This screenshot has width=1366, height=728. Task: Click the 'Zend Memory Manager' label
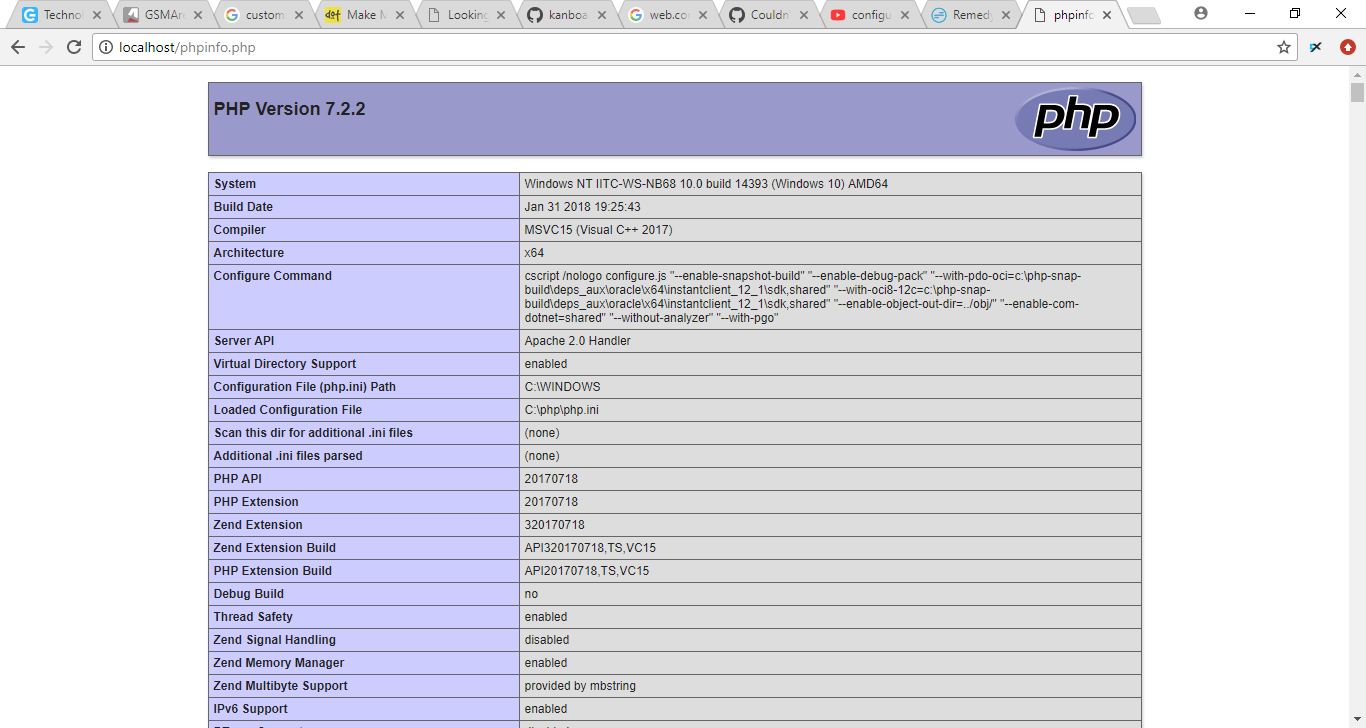click(279, 663)
